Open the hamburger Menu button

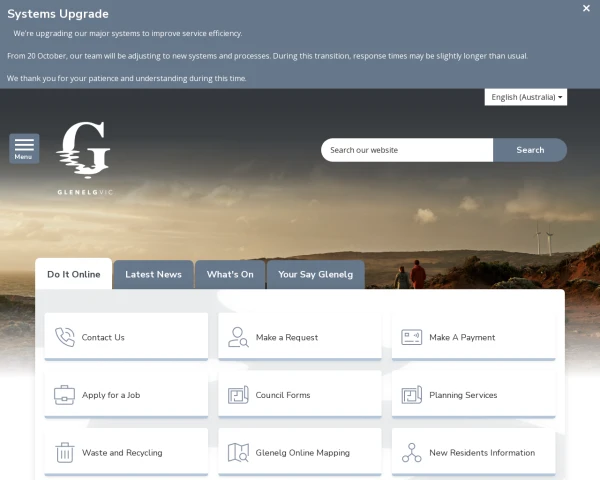(x=24, y=149)
